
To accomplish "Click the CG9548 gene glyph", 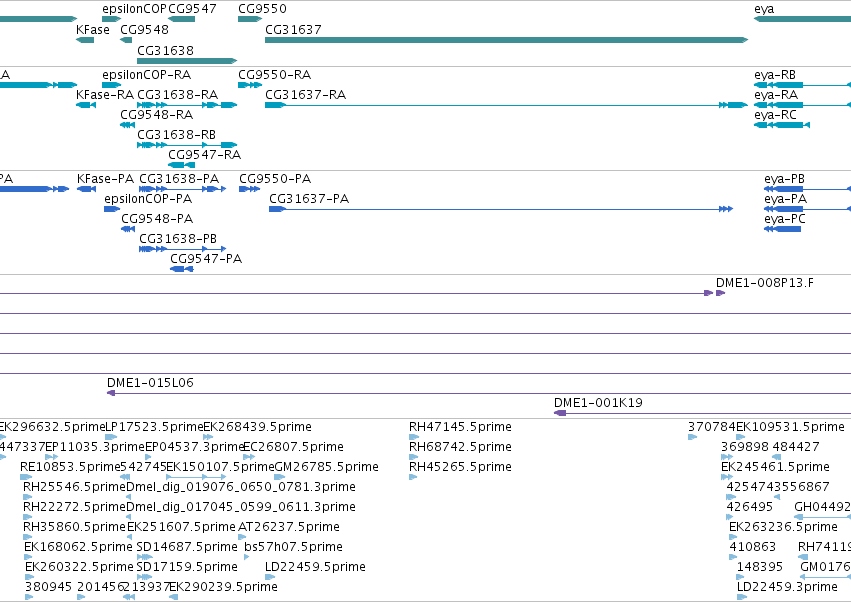I will click(126, 40).
